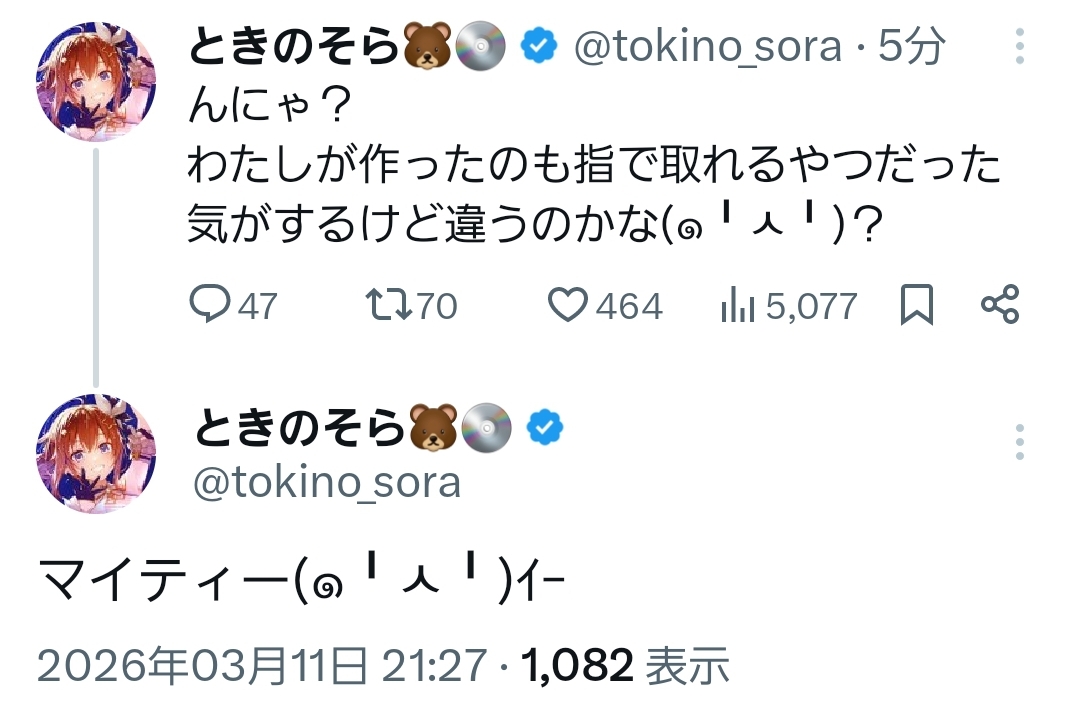Click the @tokino_sora handle in first tweet

[x=706, y=47]
